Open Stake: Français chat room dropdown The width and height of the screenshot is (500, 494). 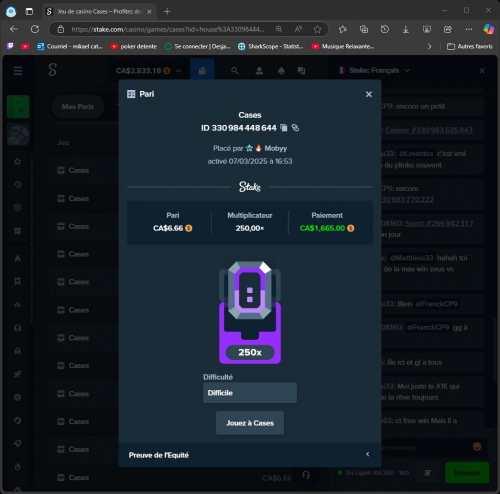374,70
